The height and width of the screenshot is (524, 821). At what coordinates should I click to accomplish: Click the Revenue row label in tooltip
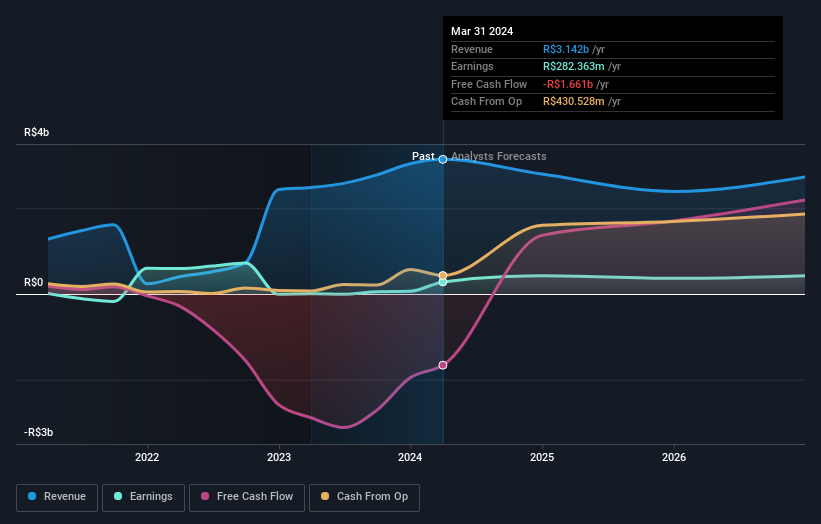pos(472,49)
